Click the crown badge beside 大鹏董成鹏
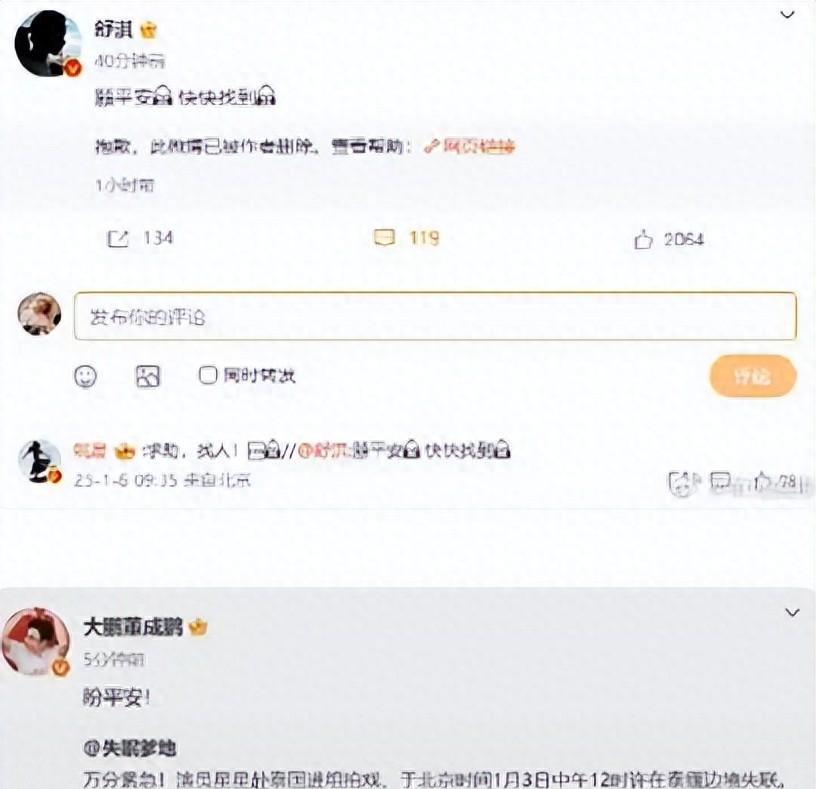Screen dimensions: 816x789 (198, 627)
